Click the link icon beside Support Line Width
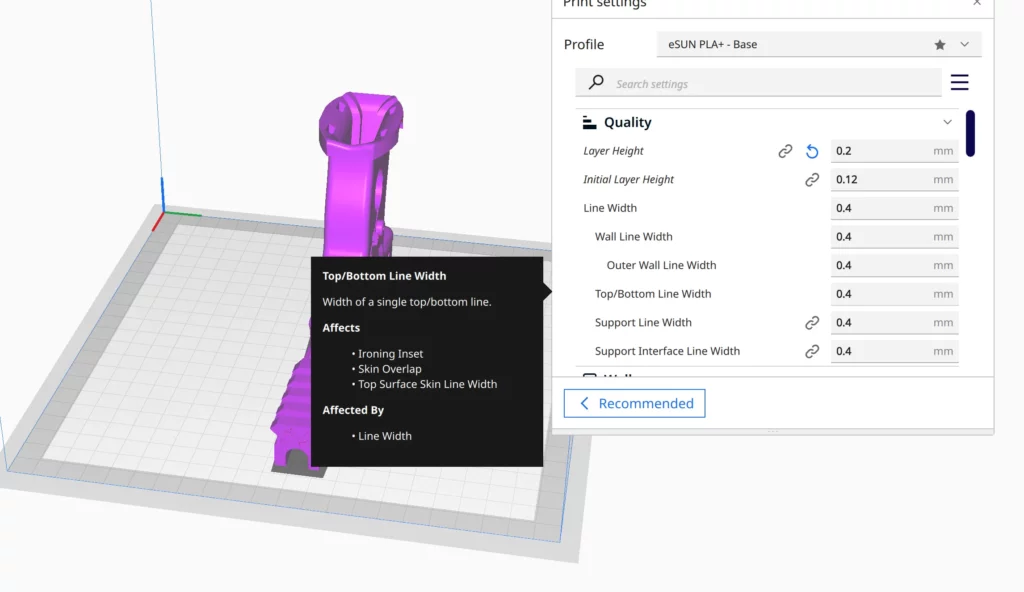Screen dimensions: 1024x592 tap(812, 322)
